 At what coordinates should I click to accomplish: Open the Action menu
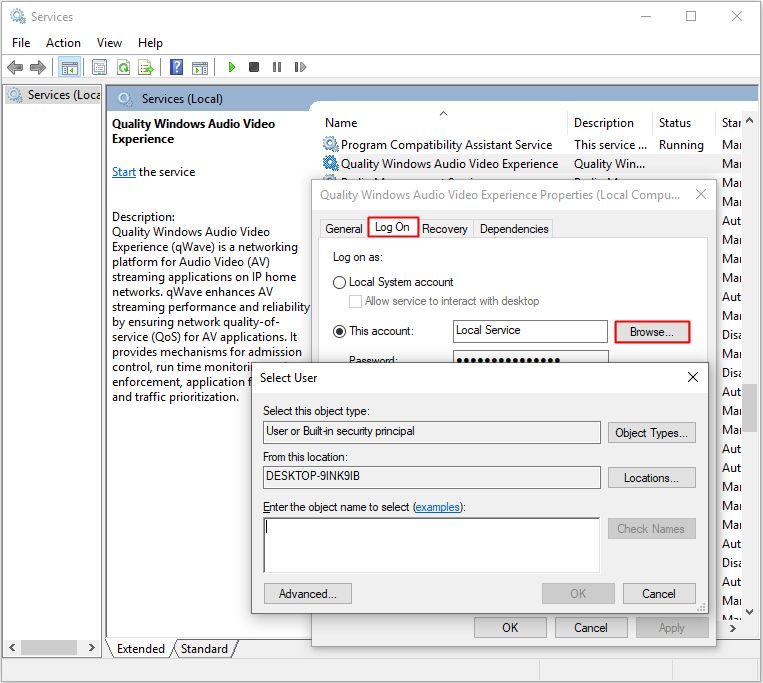point(63,43)
